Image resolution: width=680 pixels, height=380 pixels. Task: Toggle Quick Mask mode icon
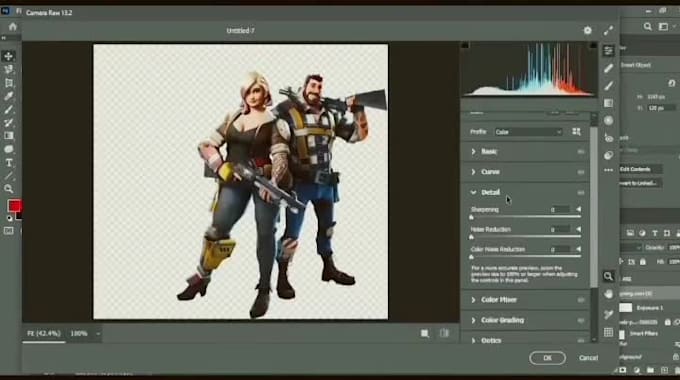click(x=8, y=231)
